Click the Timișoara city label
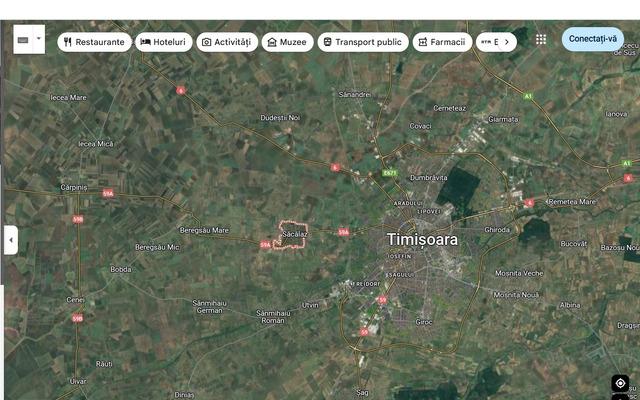Screen dimensions: 640x400 click(x=422, y=240)
